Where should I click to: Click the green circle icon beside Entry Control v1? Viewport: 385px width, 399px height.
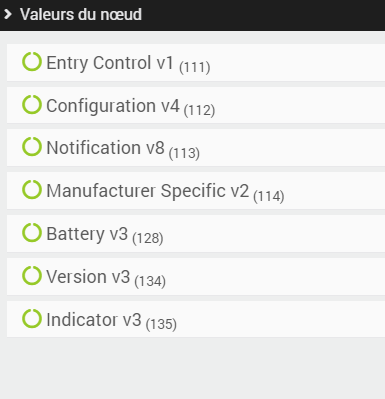click(32, 62)
